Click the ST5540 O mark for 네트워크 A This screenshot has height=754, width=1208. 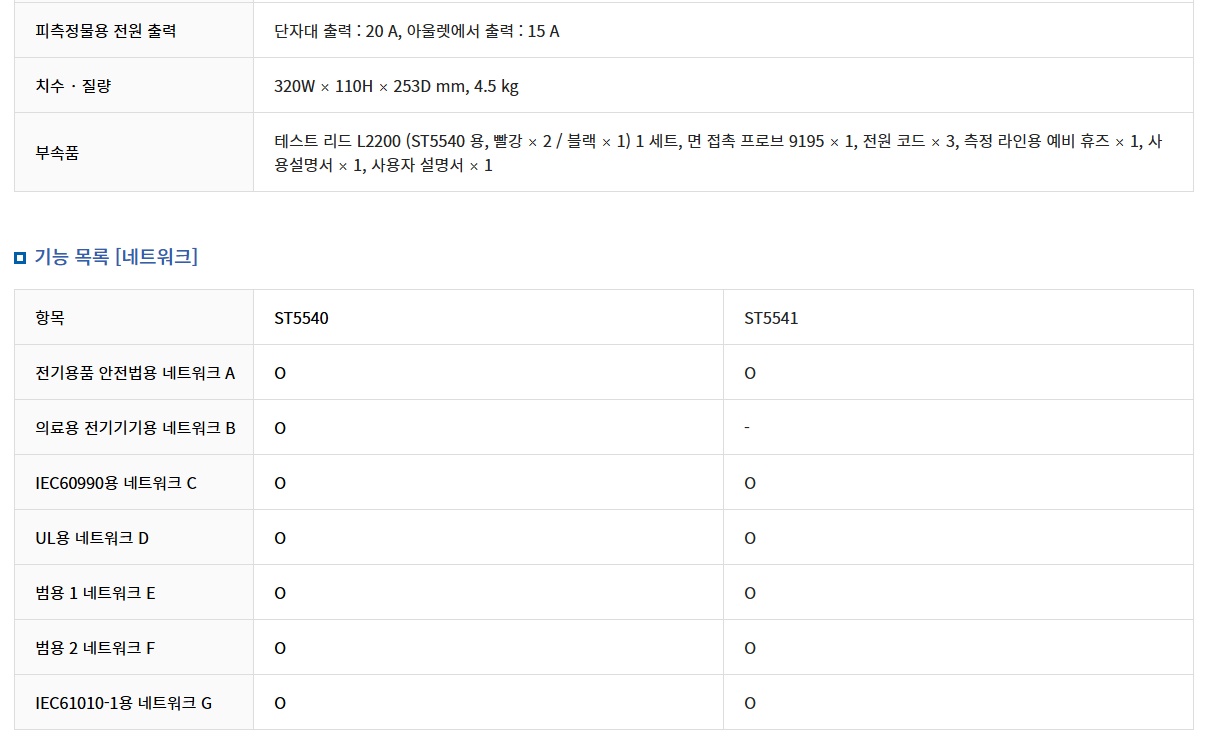click(x=280, y=374)
